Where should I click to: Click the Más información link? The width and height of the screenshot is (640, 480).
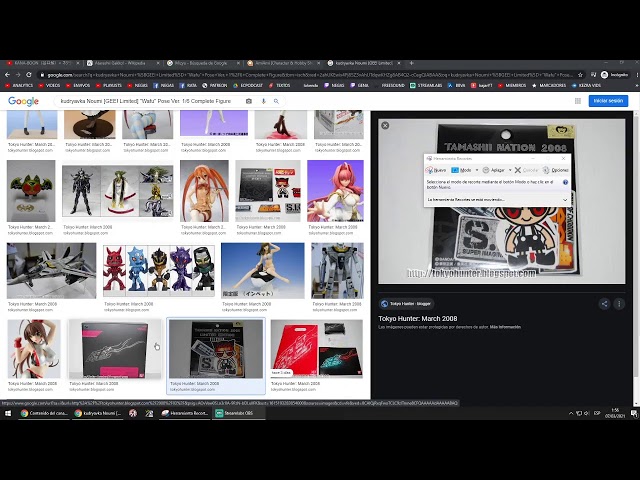(x=505, y=327)
